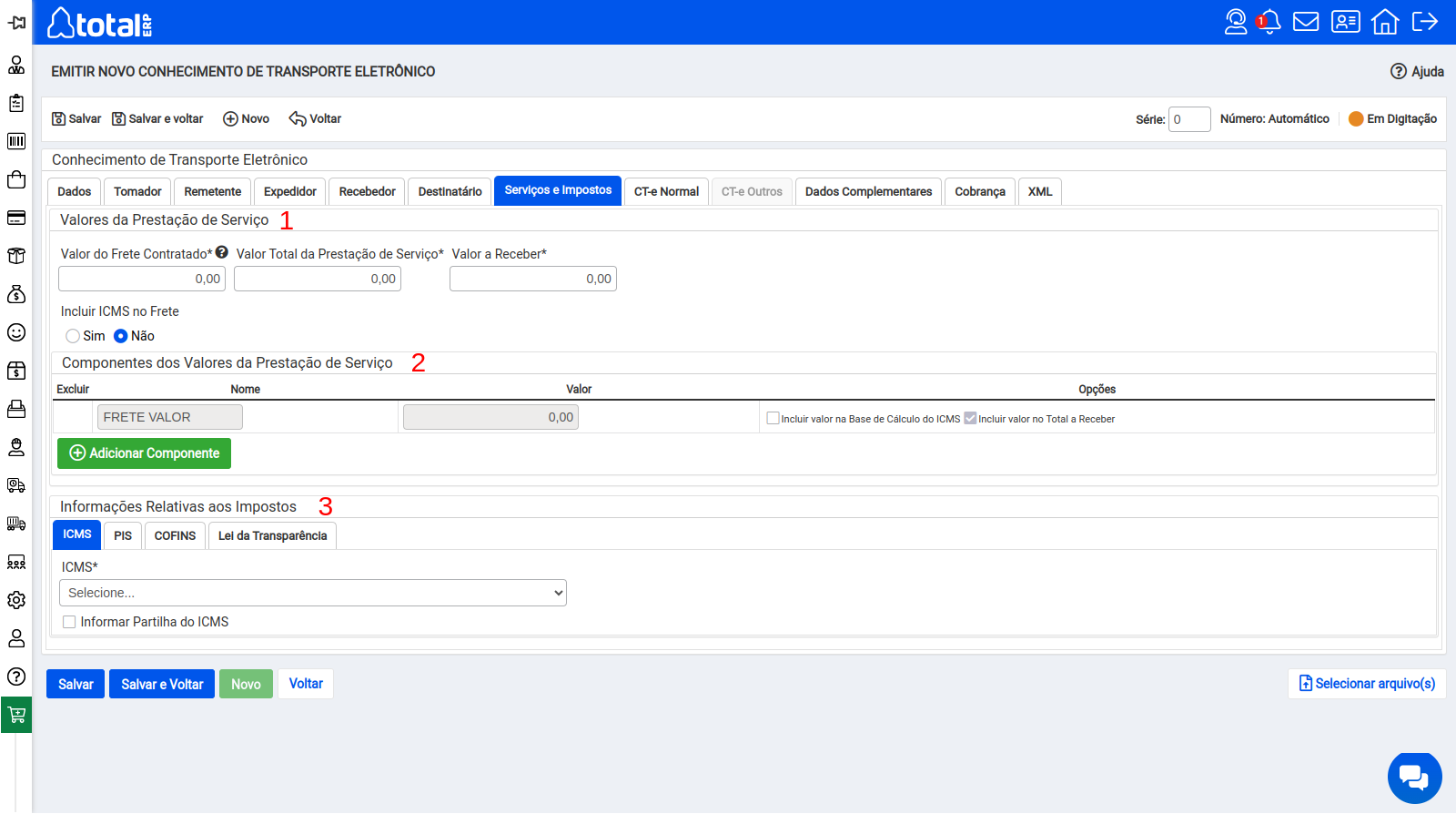Open the dollar box sidebar icon

click(x=16, y=371)
